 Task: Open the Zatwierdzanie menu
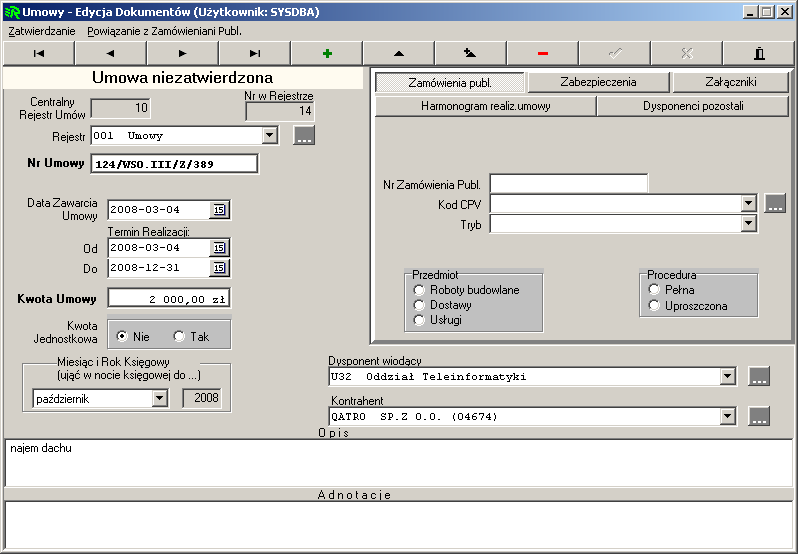[42, 31]
